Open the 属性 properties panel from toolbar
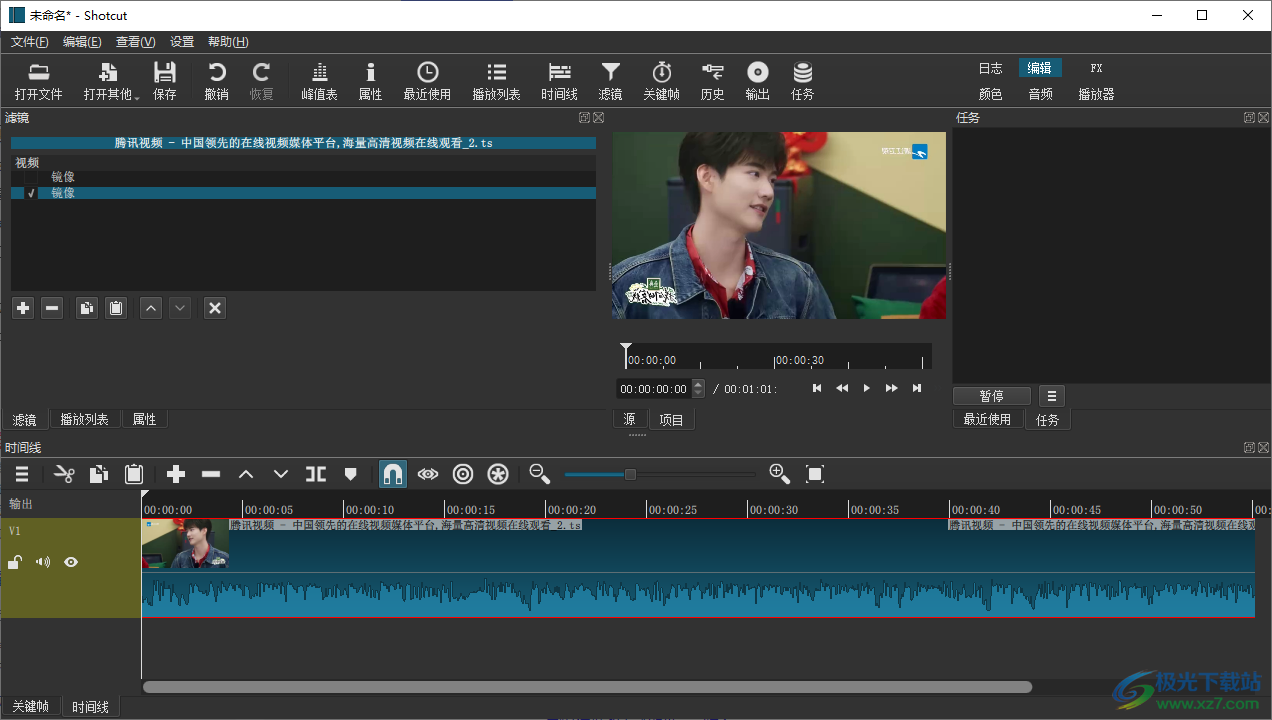The width and height of the screenshot is (1272, 720). pos(370,81)
